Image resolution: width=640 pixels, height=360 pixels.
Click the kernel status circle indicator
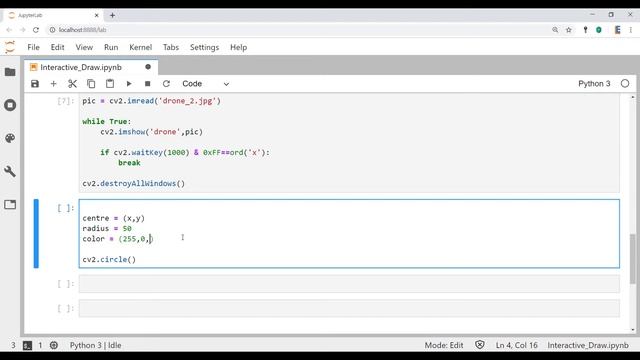tap(625, 84)
